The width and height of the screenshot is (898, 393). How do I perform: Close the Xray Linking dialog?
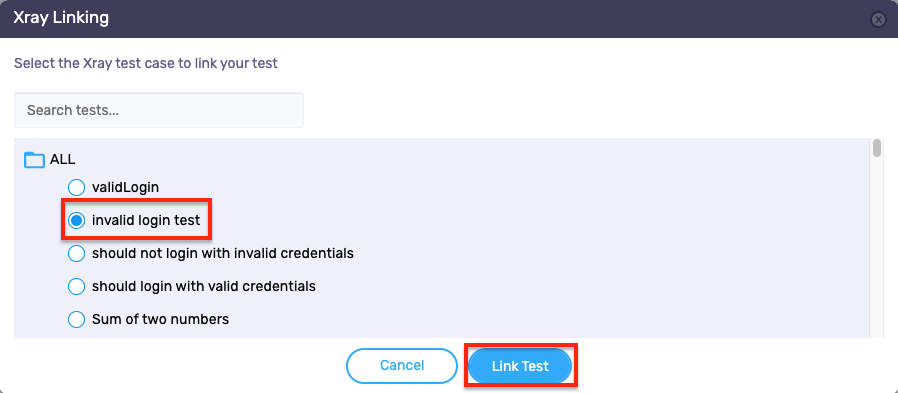click(x=878, y=19)
